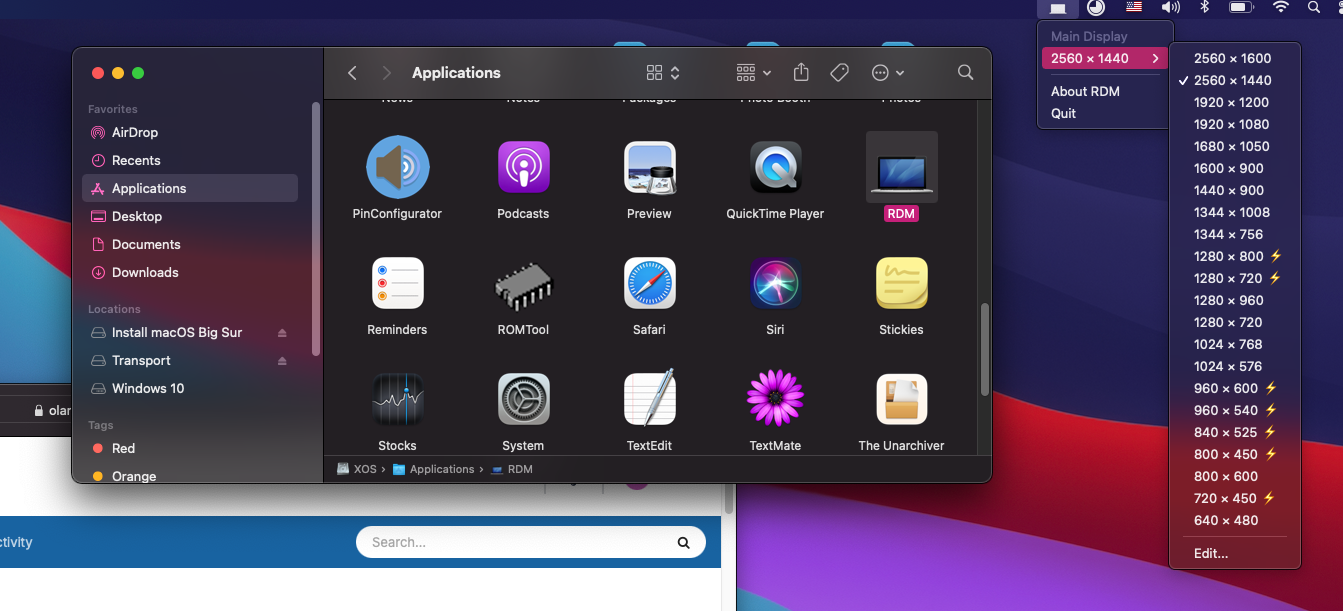Screen dimensions: 1343x611
Task: Click the browser page Search field
Action: pos(520,542)
